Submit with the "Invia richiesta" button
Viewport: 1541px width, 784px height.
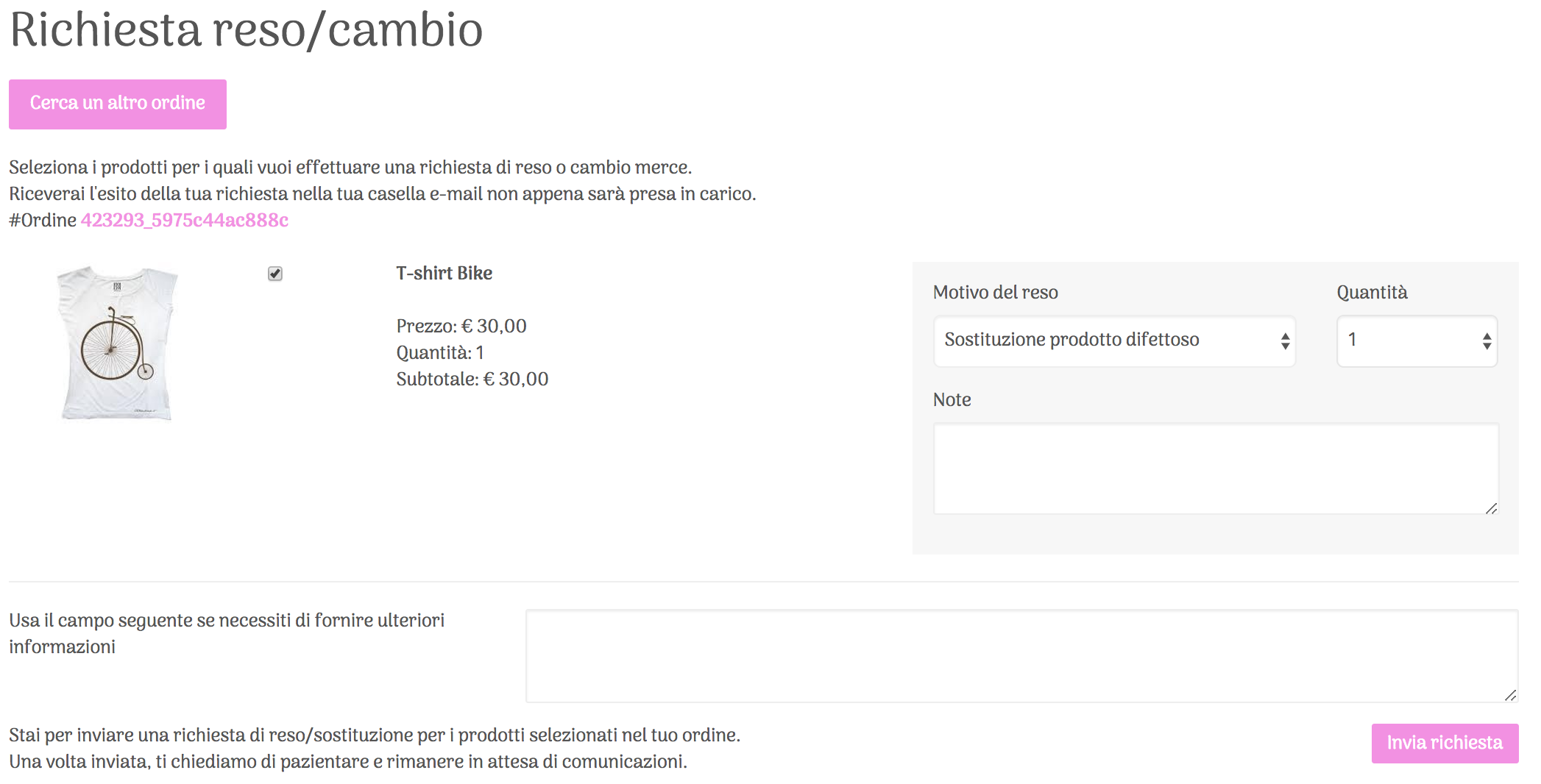pos(1444,743)
